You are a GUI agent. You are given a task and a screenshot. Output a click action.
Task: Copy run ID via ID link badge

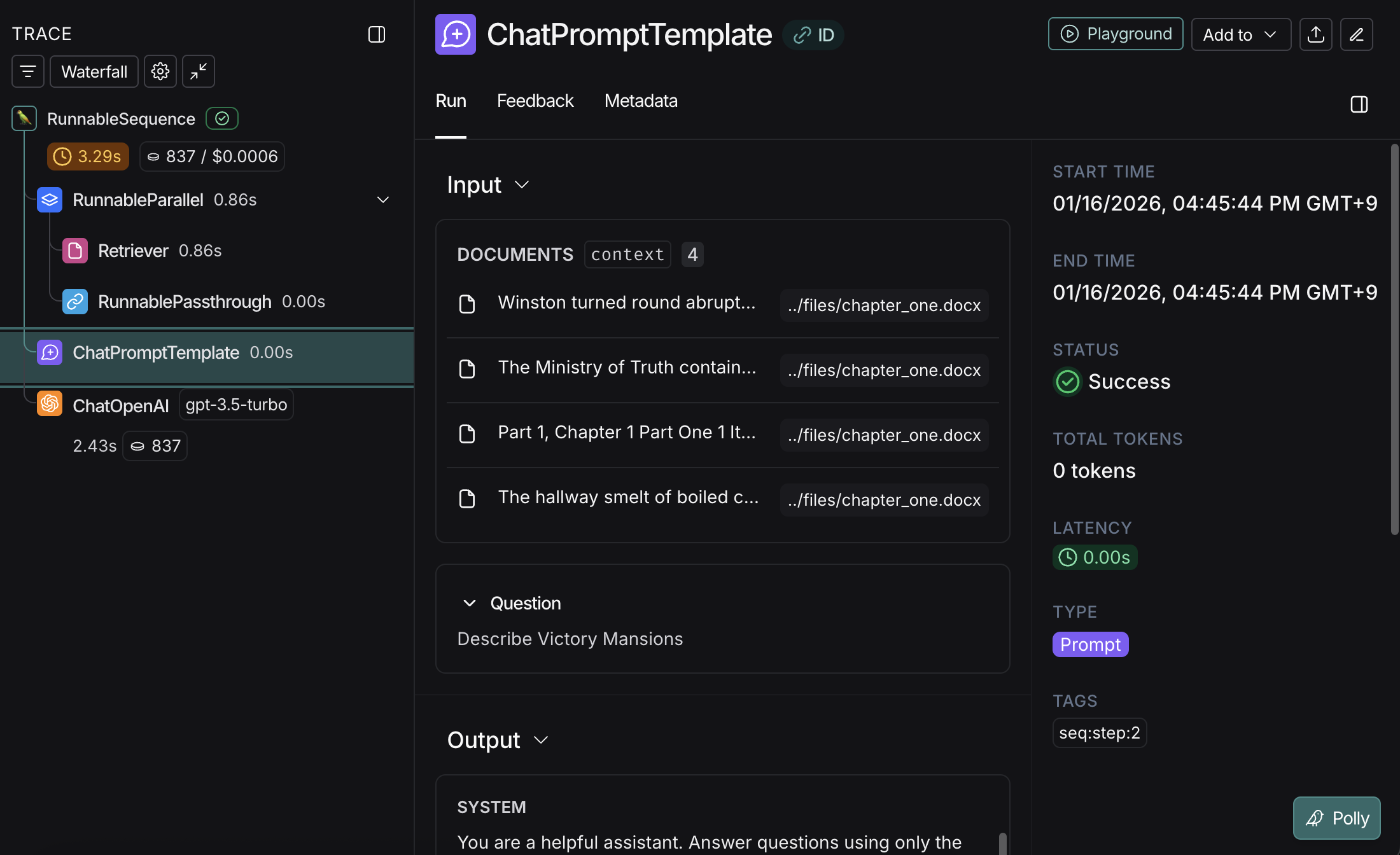tap(813, 35)
